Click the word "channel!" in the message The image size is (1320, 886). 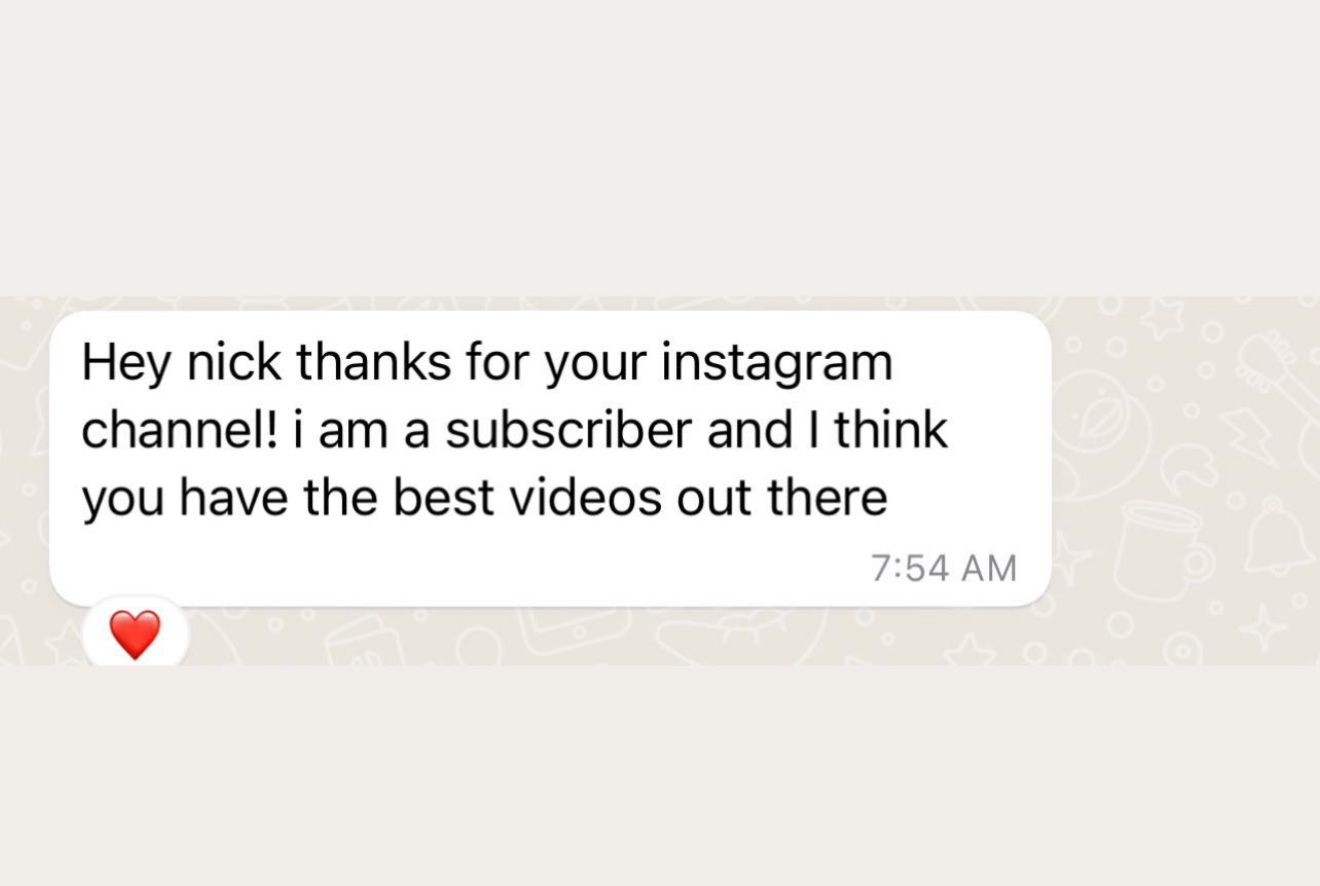tap(178, 430)
